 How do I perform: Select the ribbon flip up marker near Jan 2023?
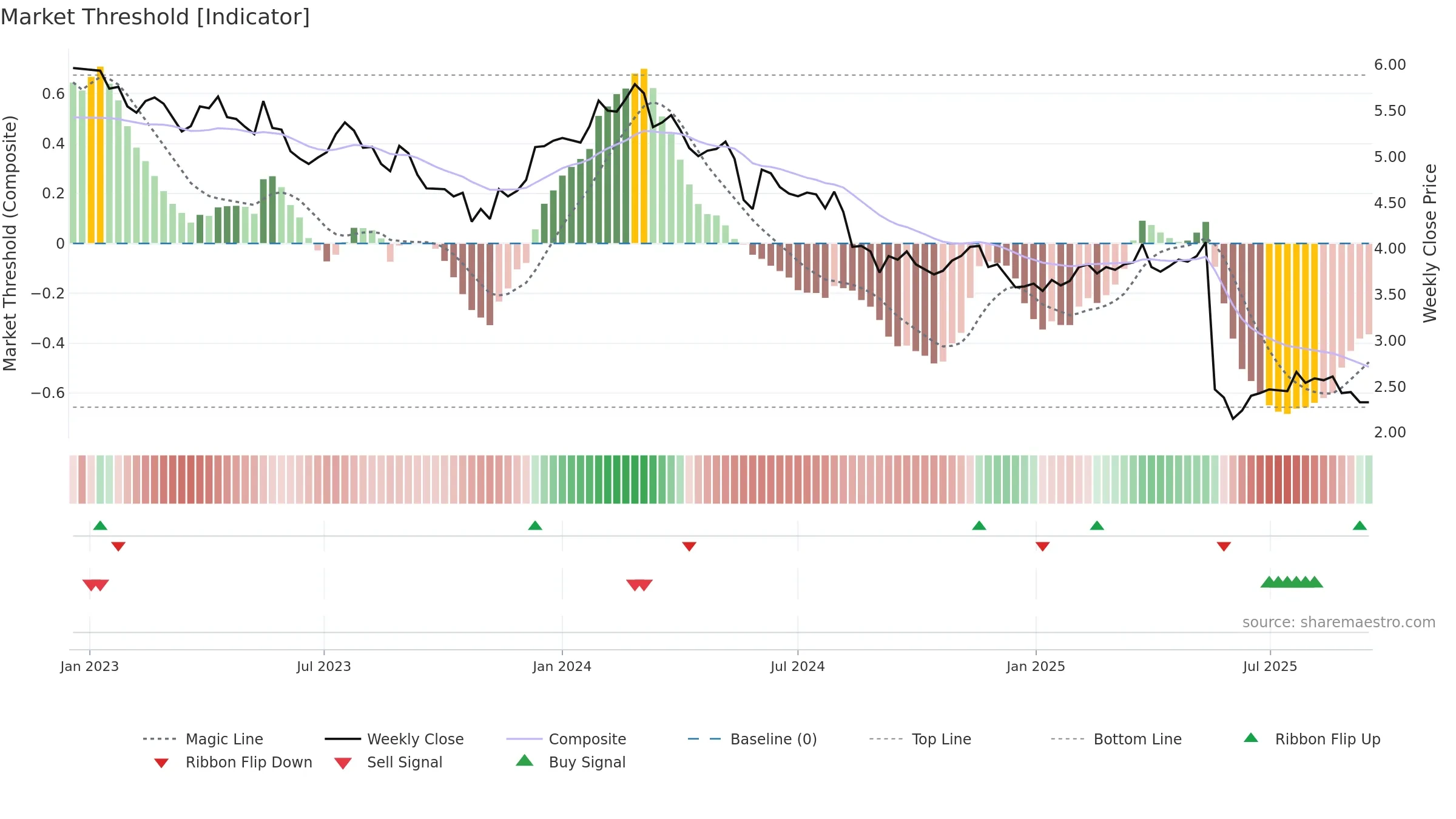pos(100,525)
